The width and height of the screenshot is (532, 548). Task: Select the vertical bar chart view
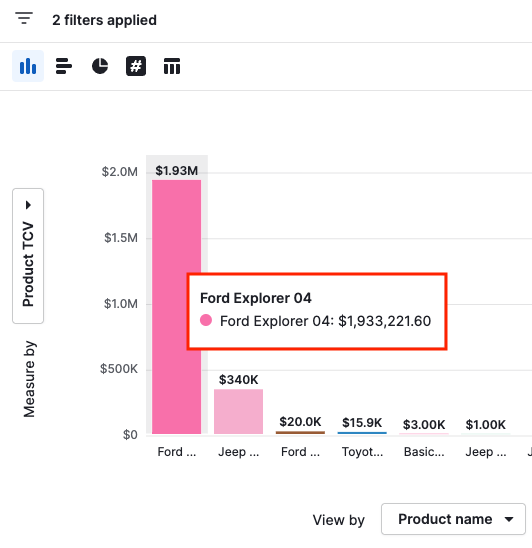tap(28, 66)
